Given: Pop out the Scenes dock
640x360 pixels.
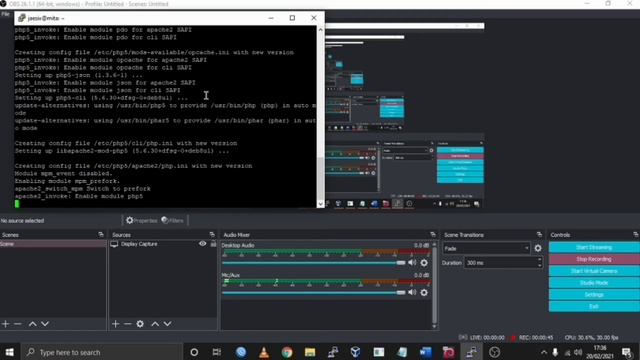Looking at the screenshot, I should [101, 235].
